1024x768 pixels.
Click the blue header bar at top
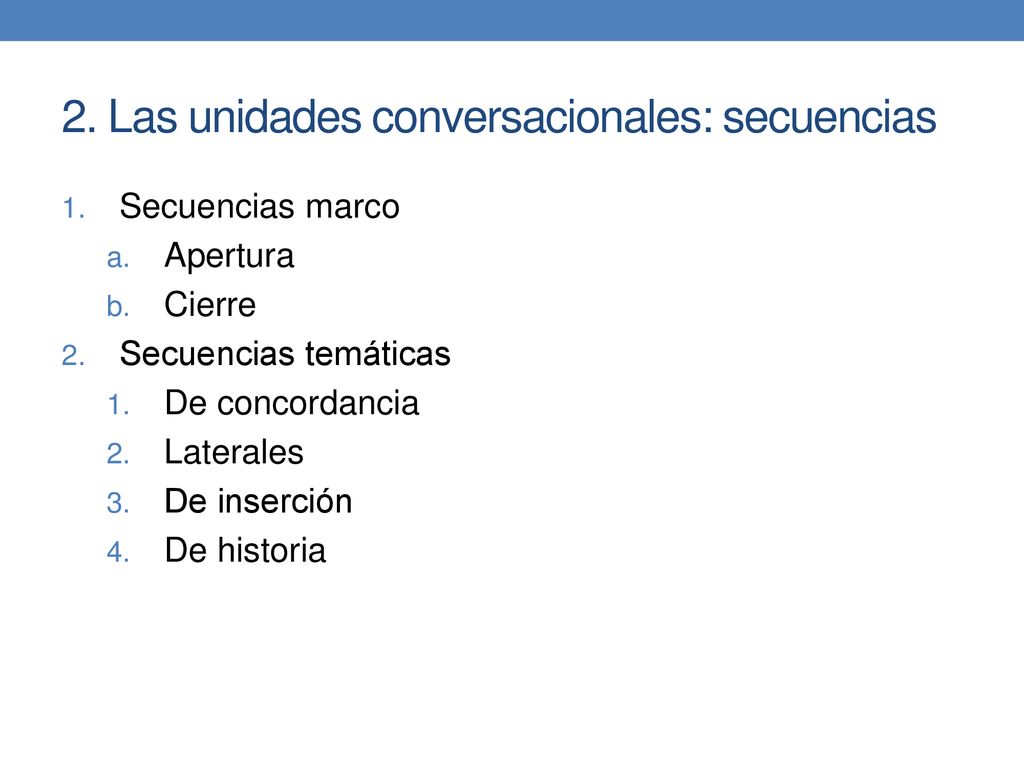pos(512,20)
